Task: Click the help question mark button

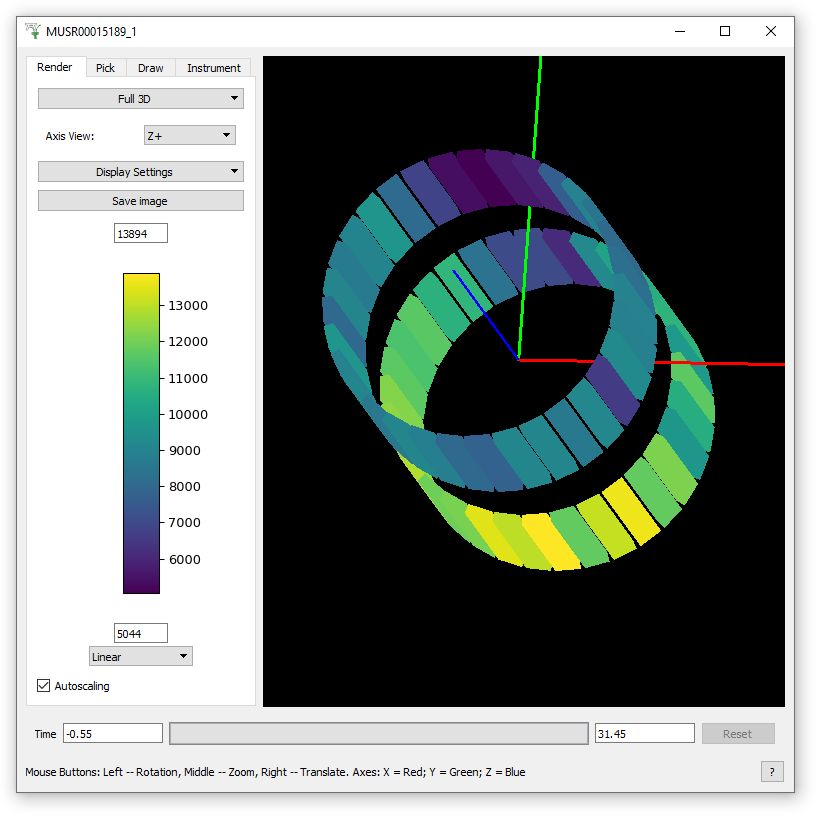Action: point(771,771)
